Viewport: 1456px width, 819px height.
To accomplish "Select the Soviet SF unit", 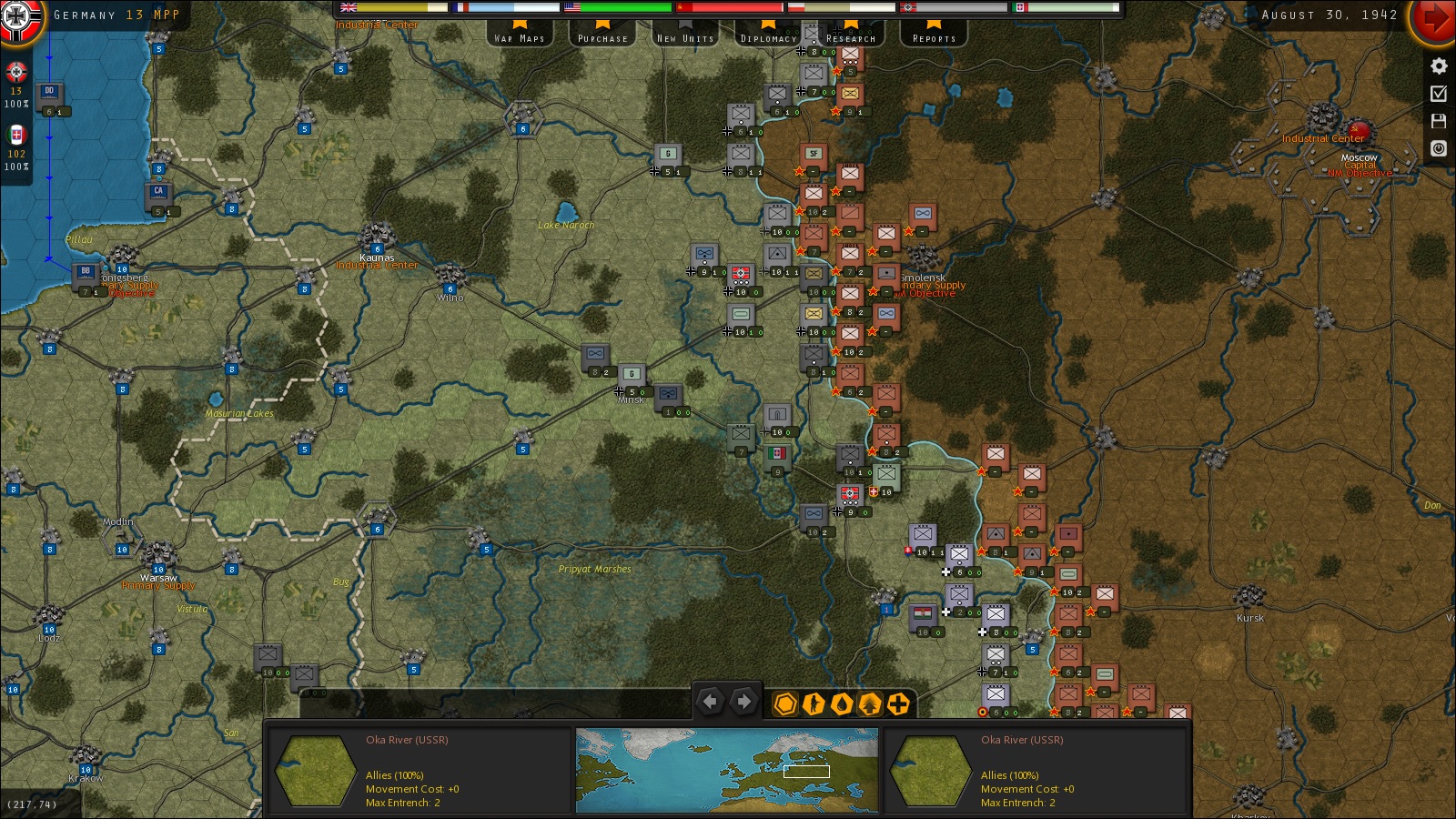I will tap(814, 154).
